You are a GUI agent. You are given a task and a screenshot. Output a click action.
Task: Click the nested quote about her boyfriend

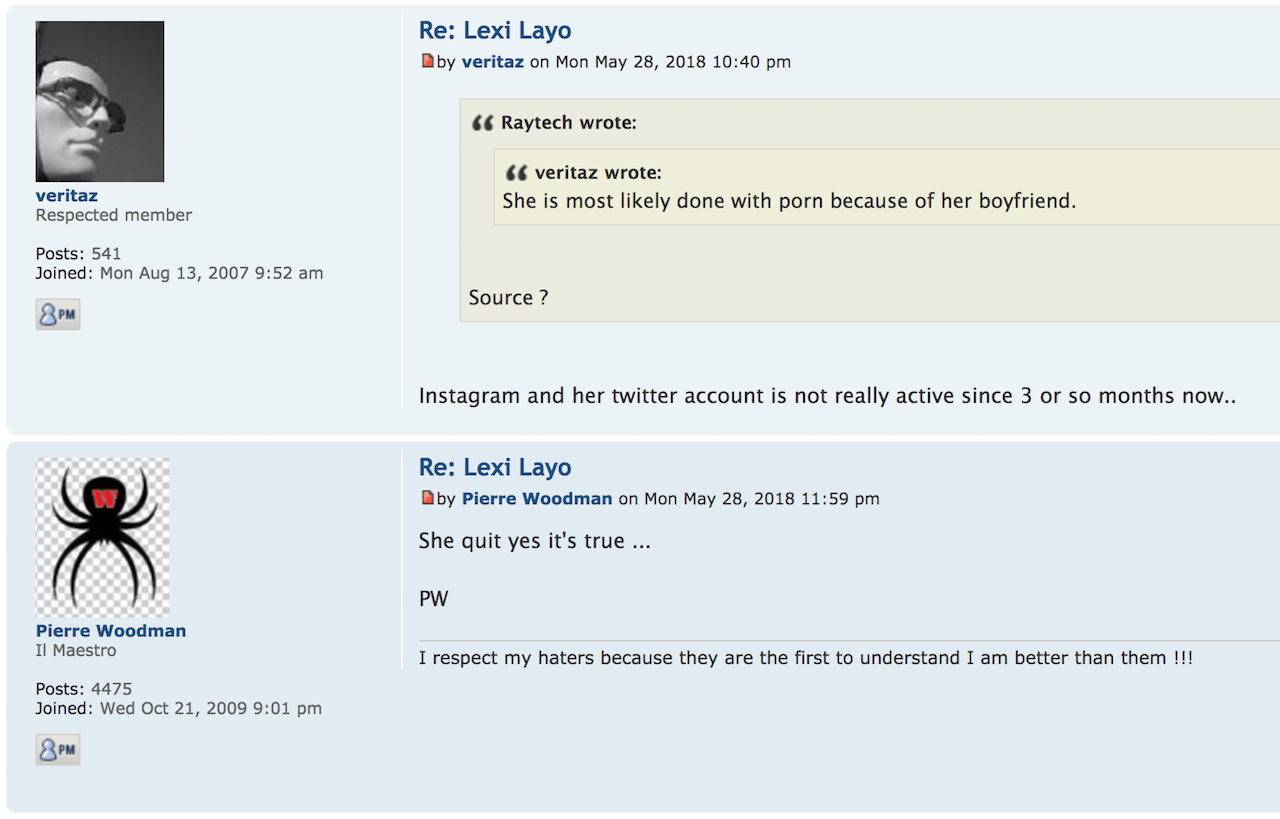pyautogui.click(x=789, y=201)
